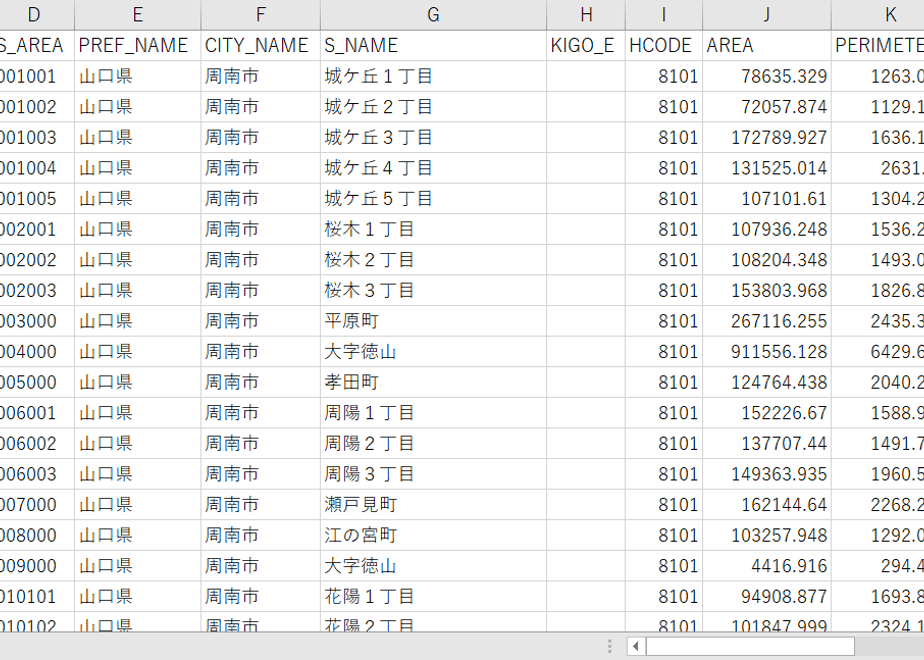Select AREA value 4416.916

coord(767,566)
